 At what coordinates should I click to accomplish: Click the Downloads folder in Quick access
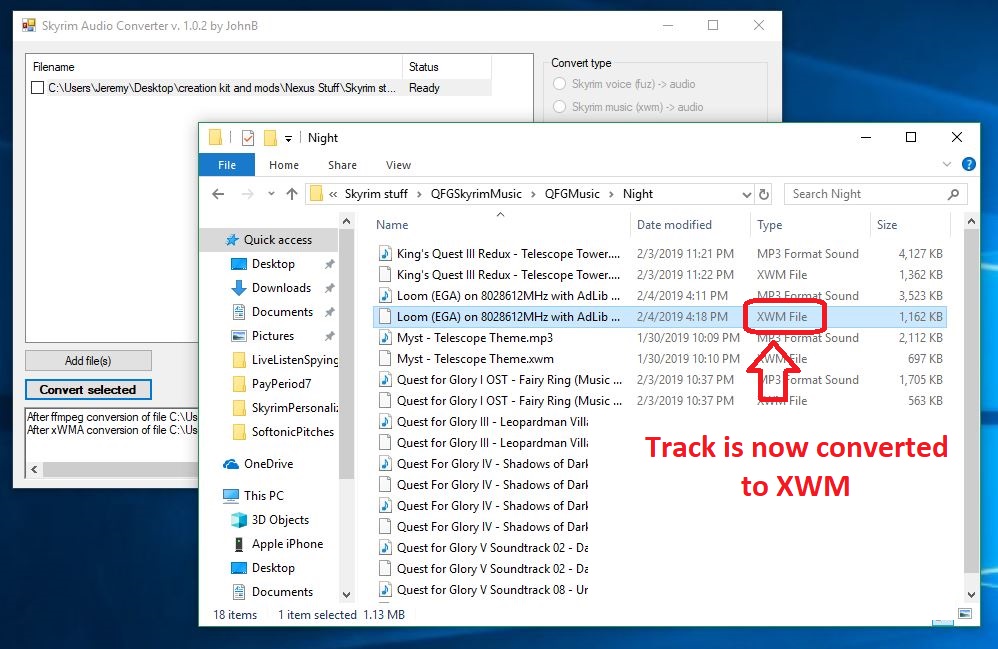281,288
